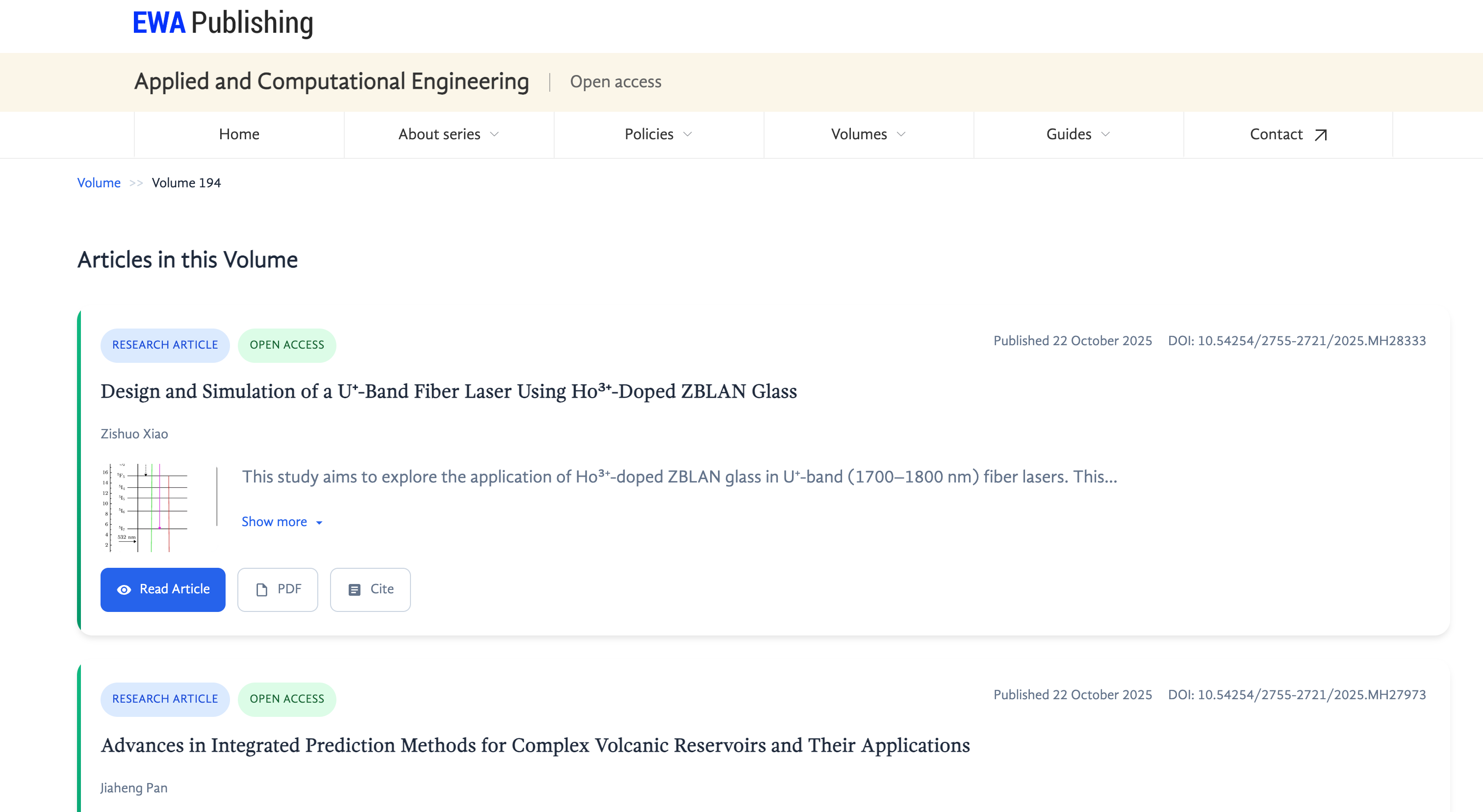Open the Guides dropdown chevron
The image size is (1483, 812).
point(1105,134)
